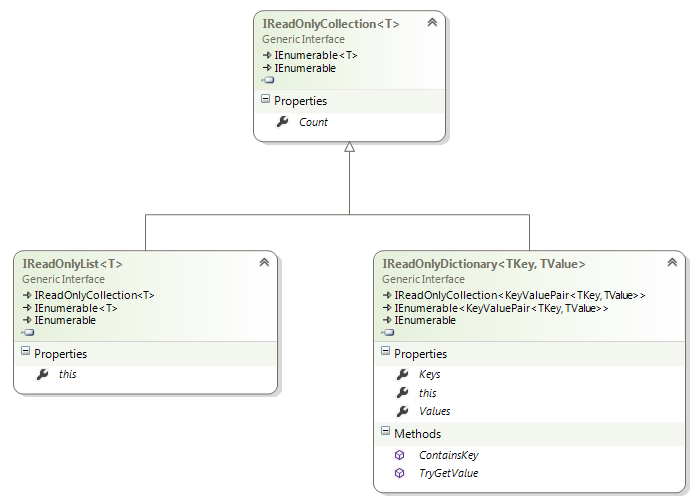Click IEnumerable<T> base in IReadOnlyCollection<T>

pos(316,55)
